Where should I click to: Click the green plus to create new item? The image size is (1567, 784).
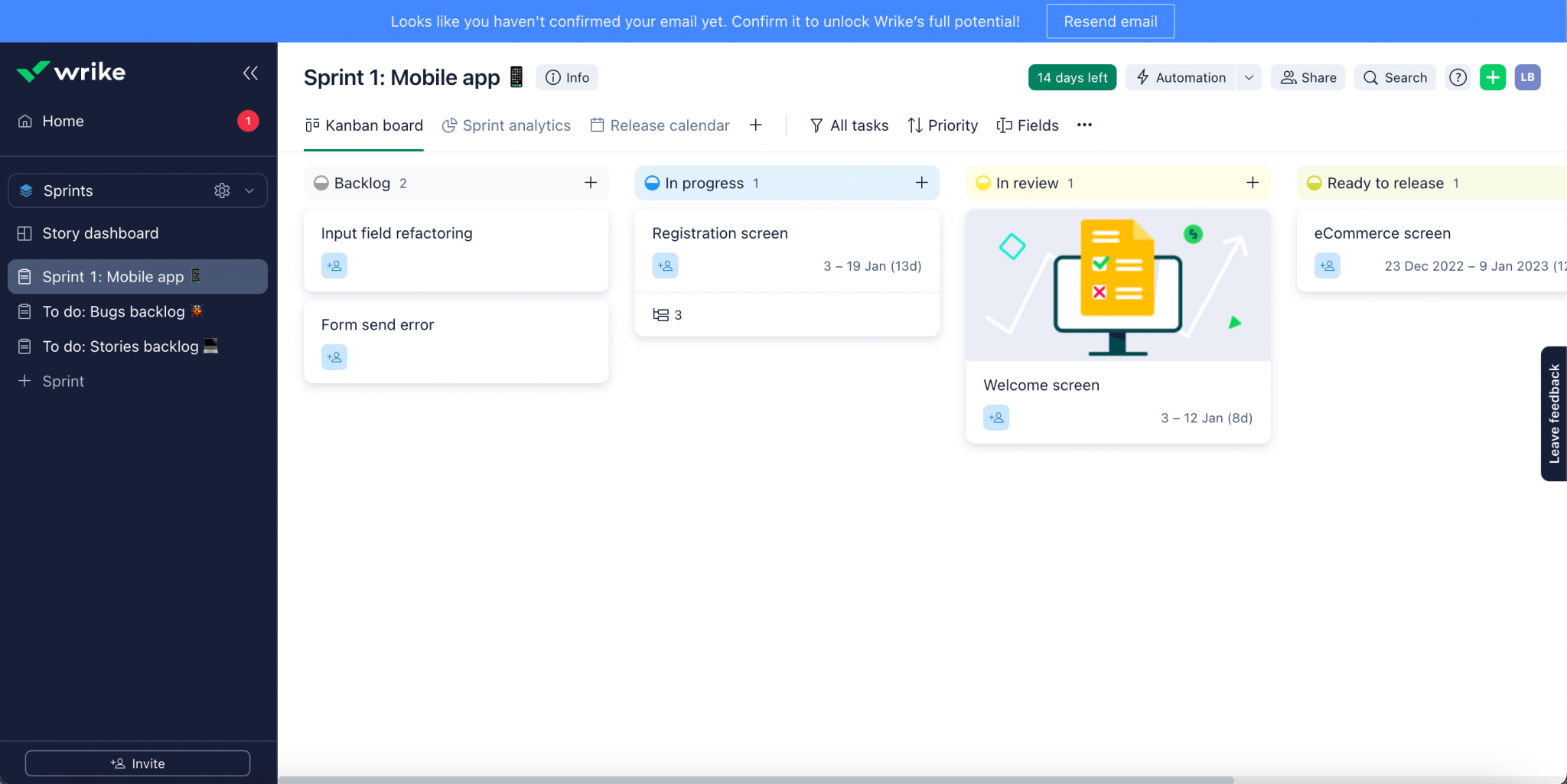point(1493,77)
